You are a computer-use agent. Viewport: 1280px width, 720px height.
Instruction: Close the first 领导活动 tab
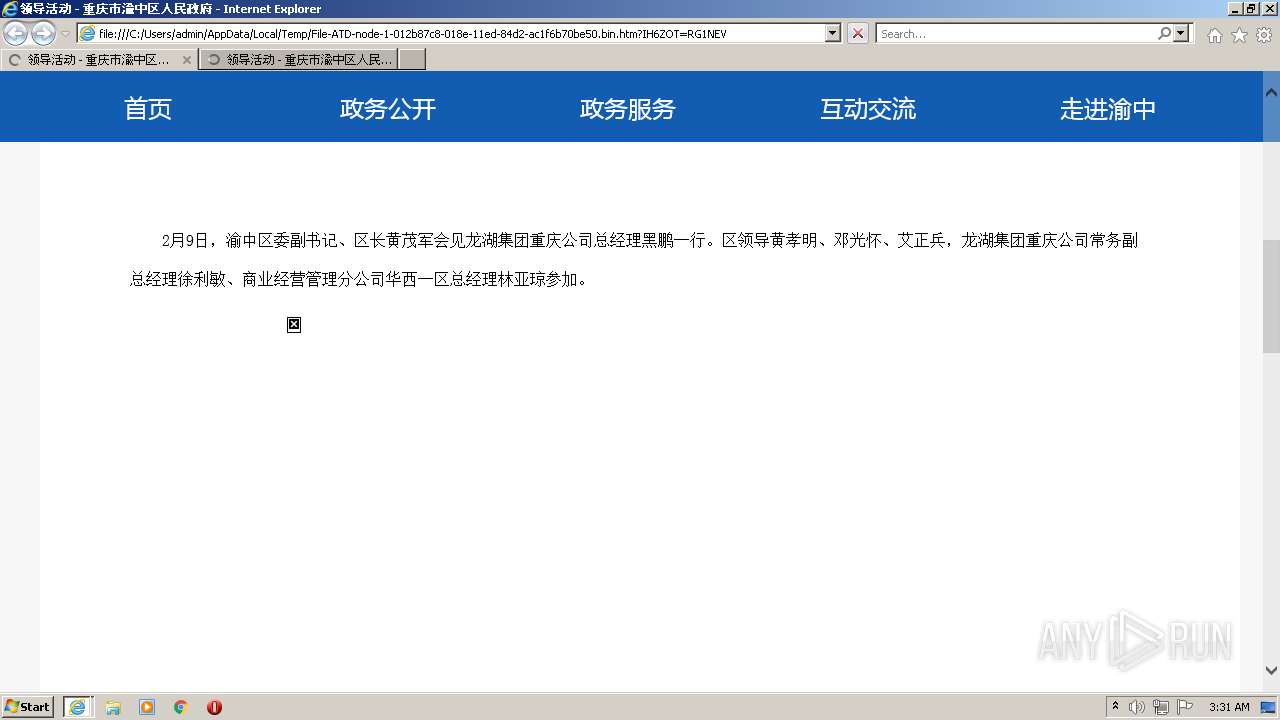[186, 60]
